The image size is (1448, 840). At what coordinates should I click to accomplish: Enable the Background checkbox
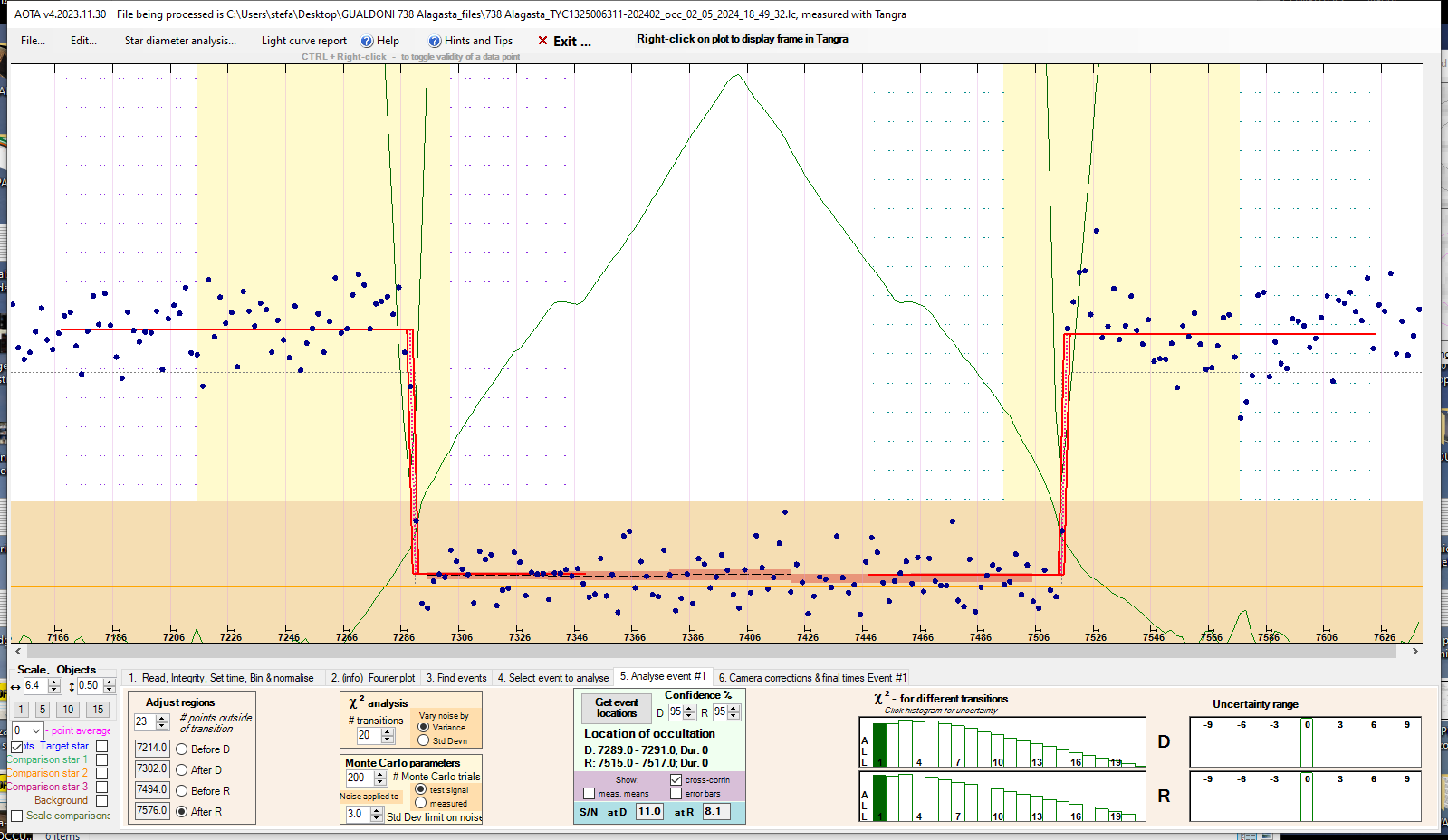click(101, 801)
